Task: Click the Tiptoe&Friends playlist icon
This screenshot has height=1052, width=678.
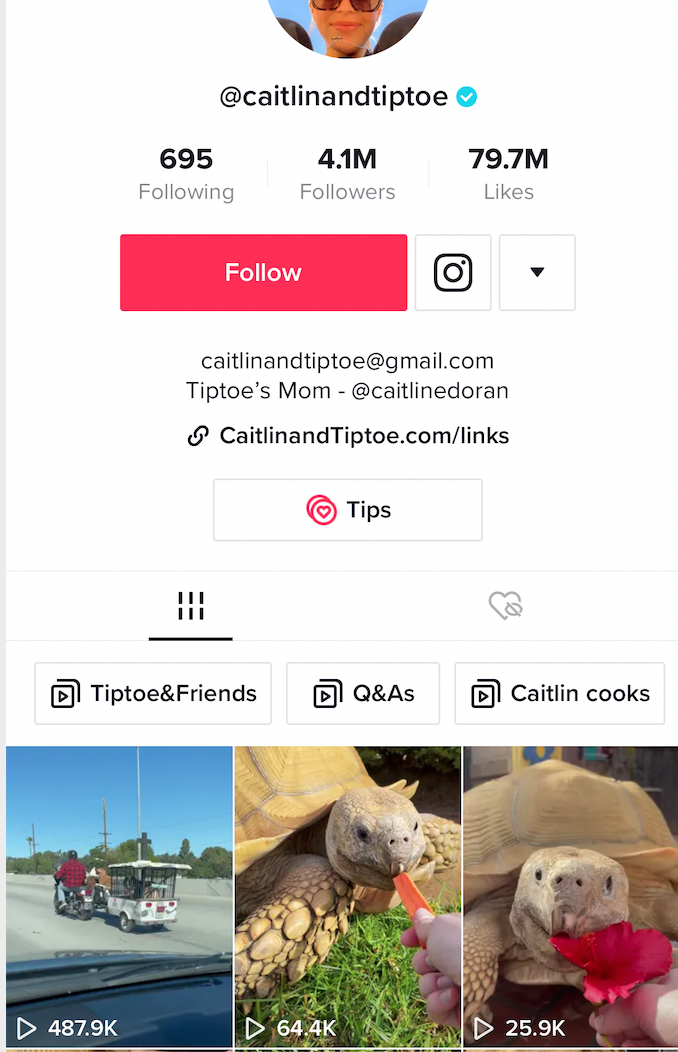Action: [66, 694]
